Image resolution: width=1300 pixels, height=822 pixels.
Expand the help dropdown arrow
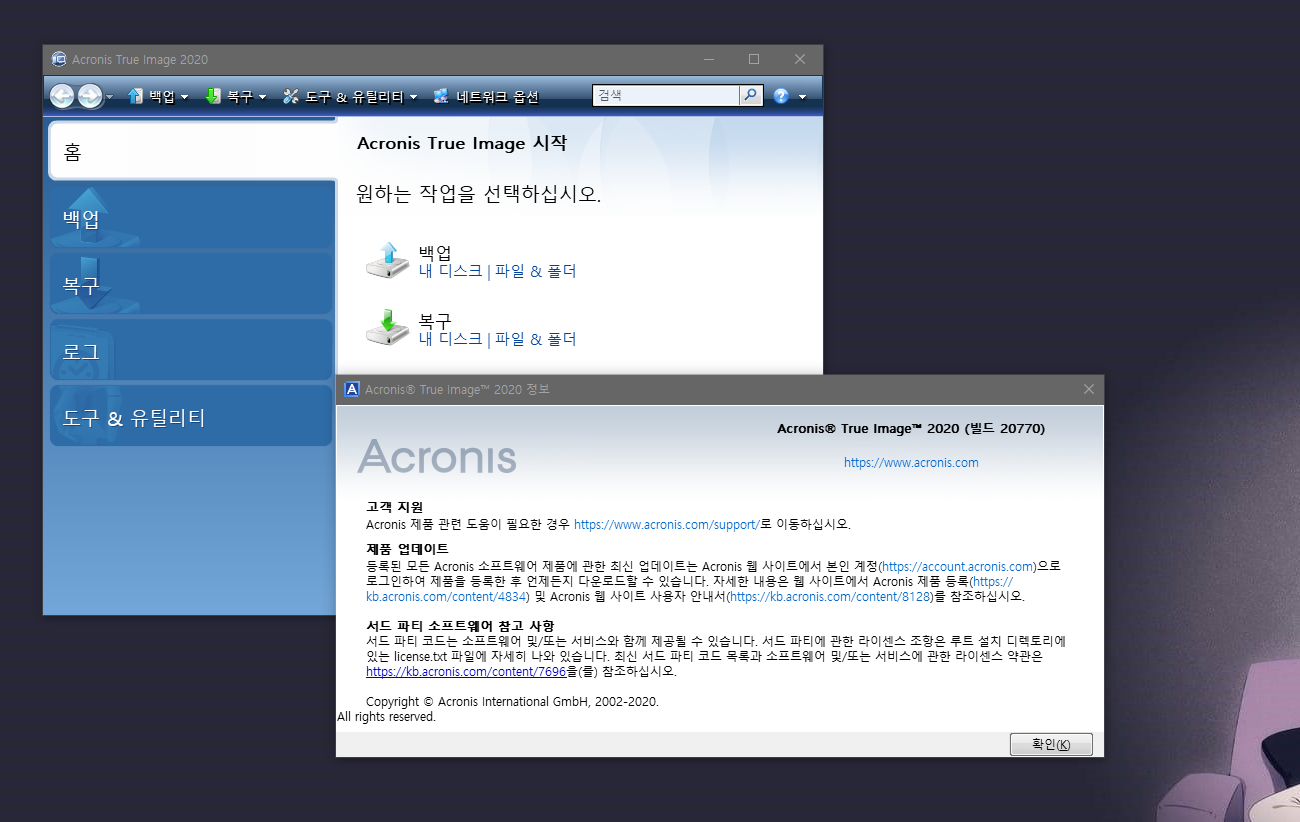pos(802,97)
